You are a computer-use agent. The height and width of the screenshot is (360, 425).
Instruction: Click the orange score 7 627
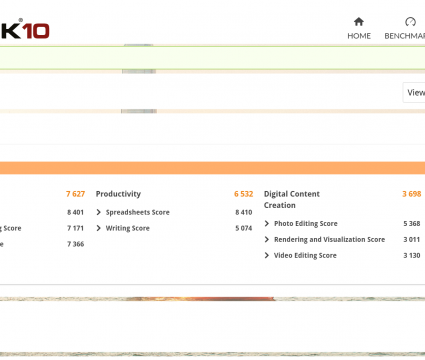[x=75, y=194]
